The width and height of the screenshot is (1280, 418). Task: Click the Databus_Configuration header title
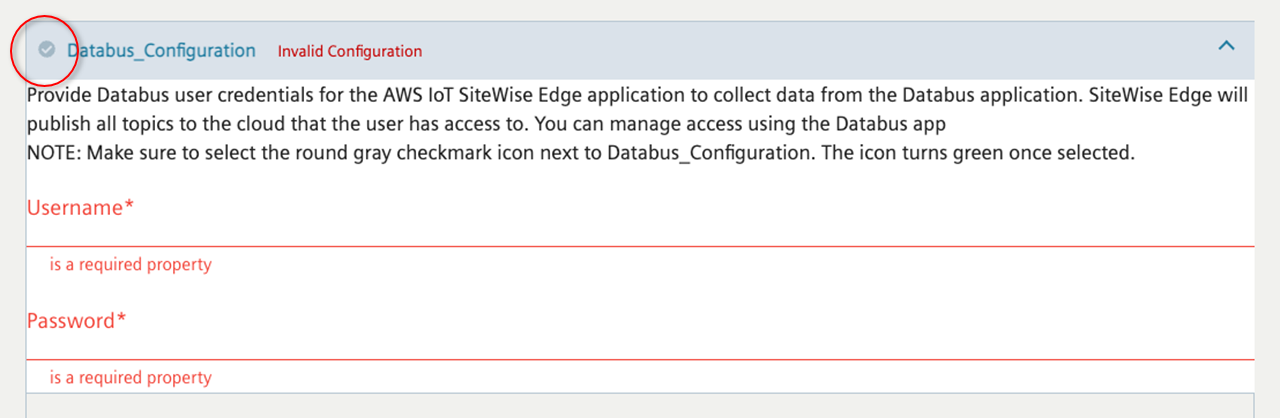(x=161, y=50)
